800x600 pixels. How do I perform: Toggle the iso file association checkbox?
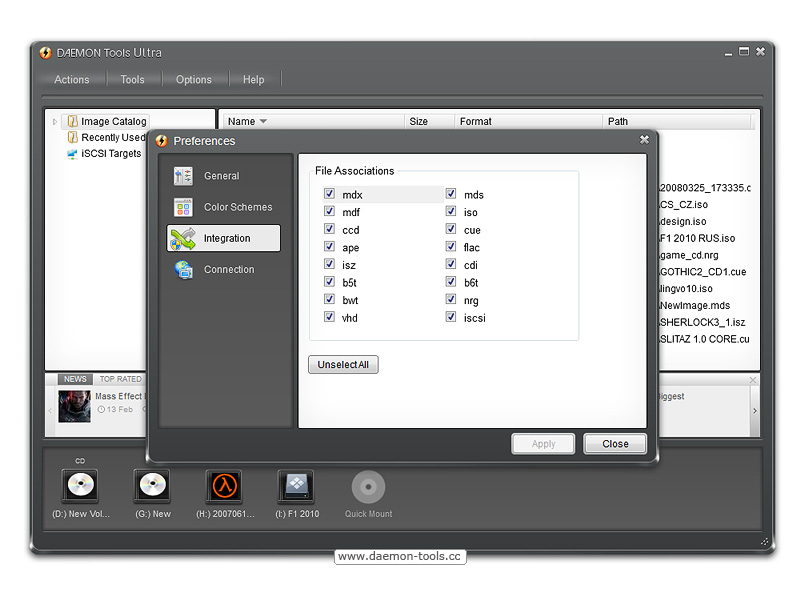click(451, 211)
